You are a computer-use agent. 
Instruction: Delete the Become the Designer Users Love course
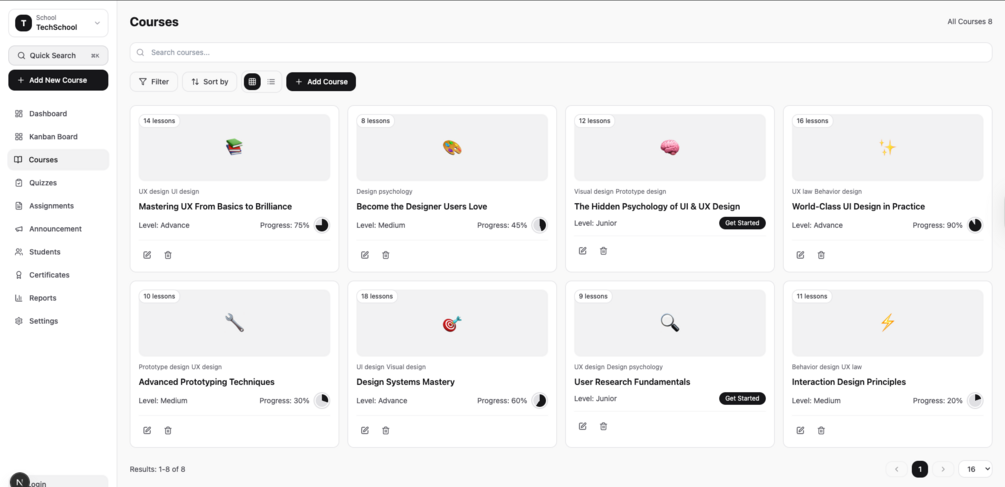pos(386,255)
